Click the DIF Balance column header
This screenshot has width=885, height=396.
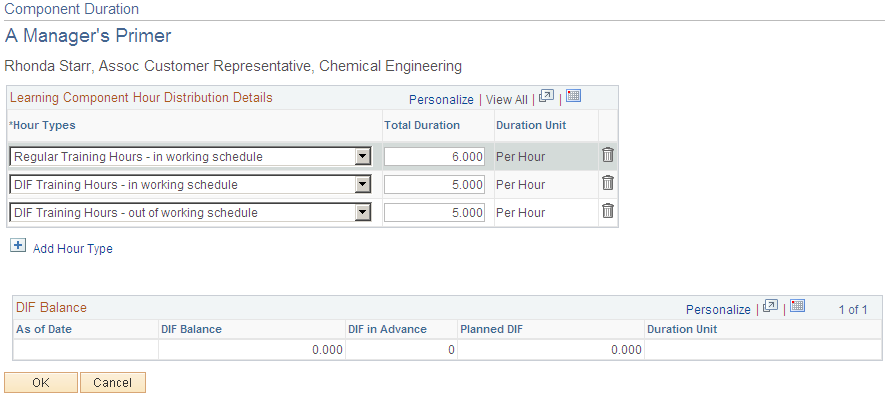[191, 329]
